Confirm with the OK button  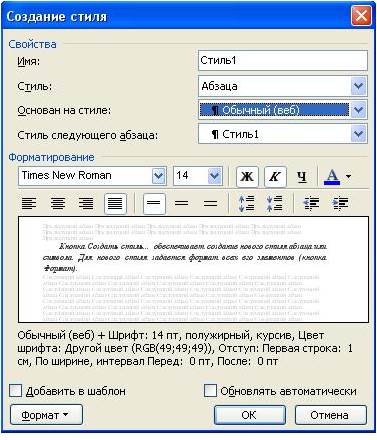coord(250,415)
